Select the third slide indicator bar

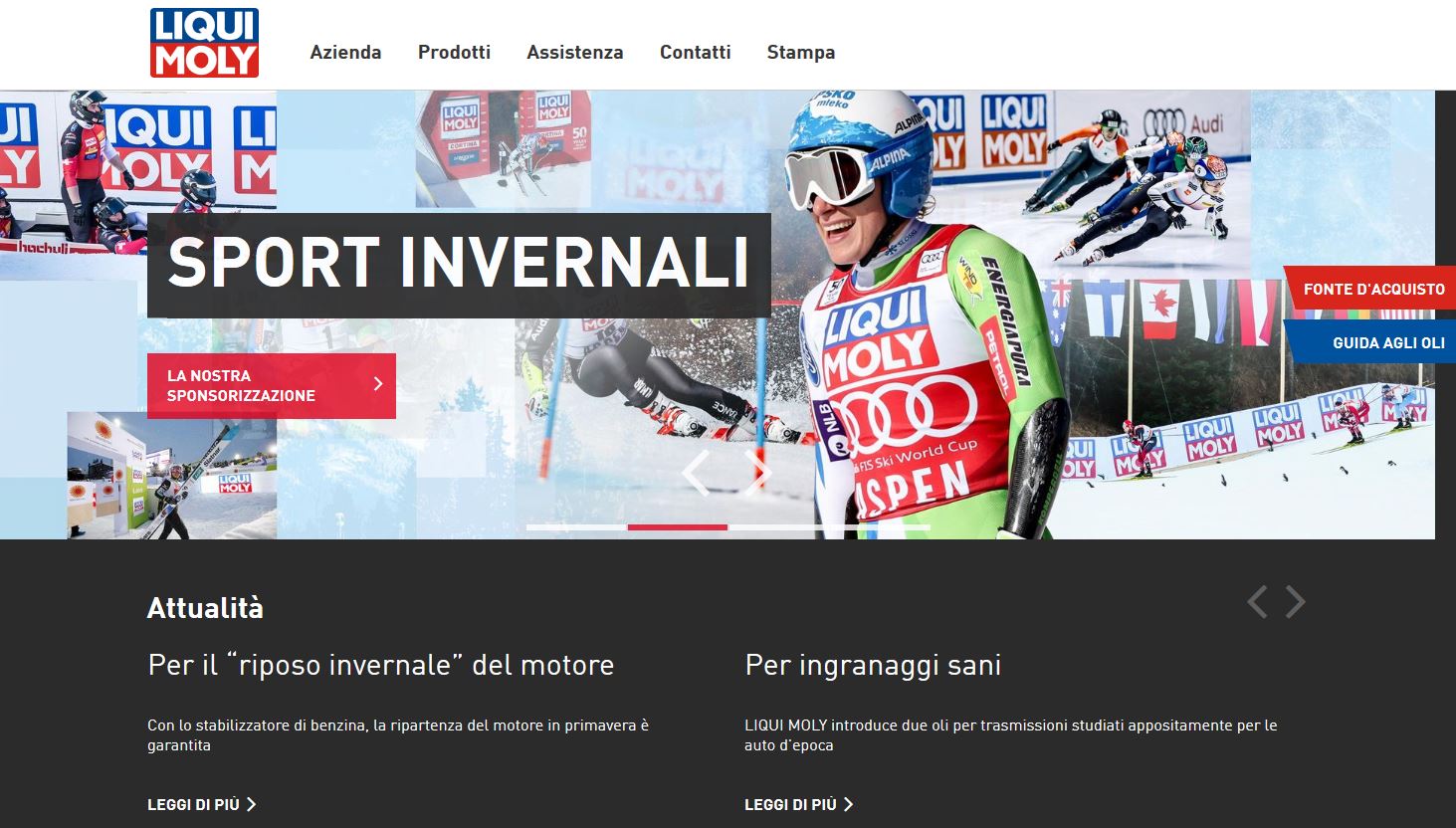pyautogui.click(x=778, y=527)
